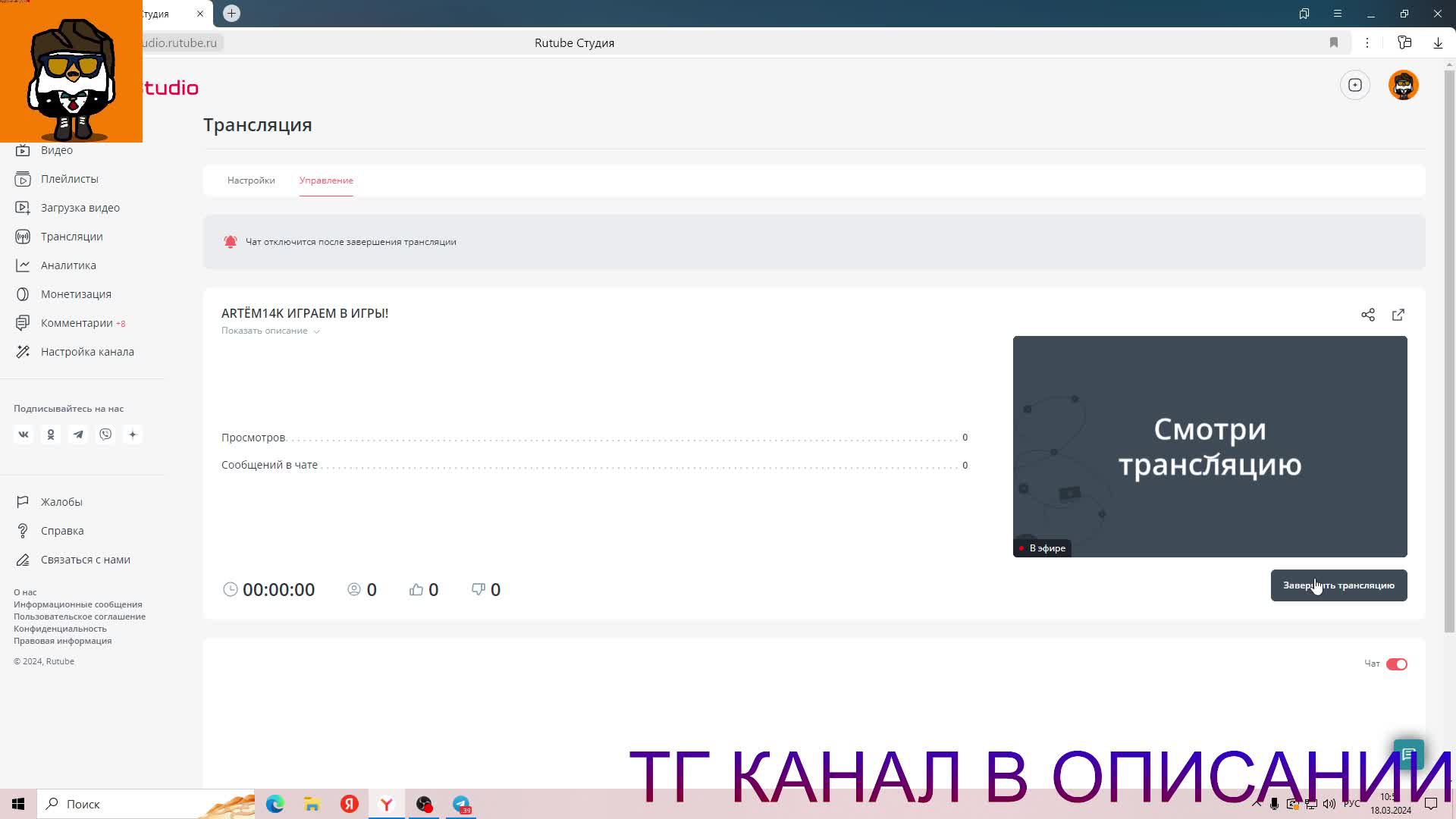Screen dimensions: 1456x819
Task: Open stream in new window icon
Action: tap(1398, 315)
